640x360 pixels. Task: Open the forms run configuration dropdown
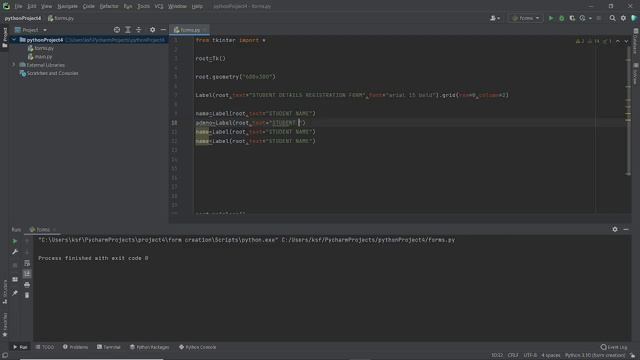coord(526,18)
